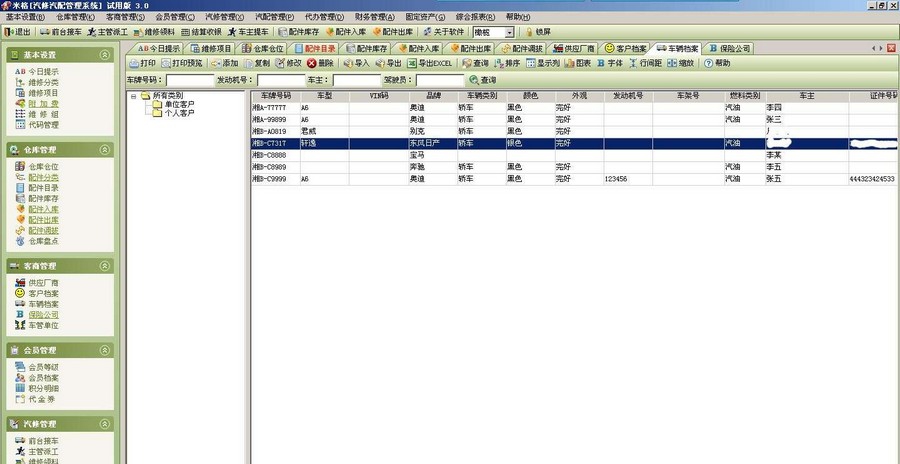Click 主管派工 in the top toolbar
The height and width of the screenshot is (464, 900).
[107, 32]
